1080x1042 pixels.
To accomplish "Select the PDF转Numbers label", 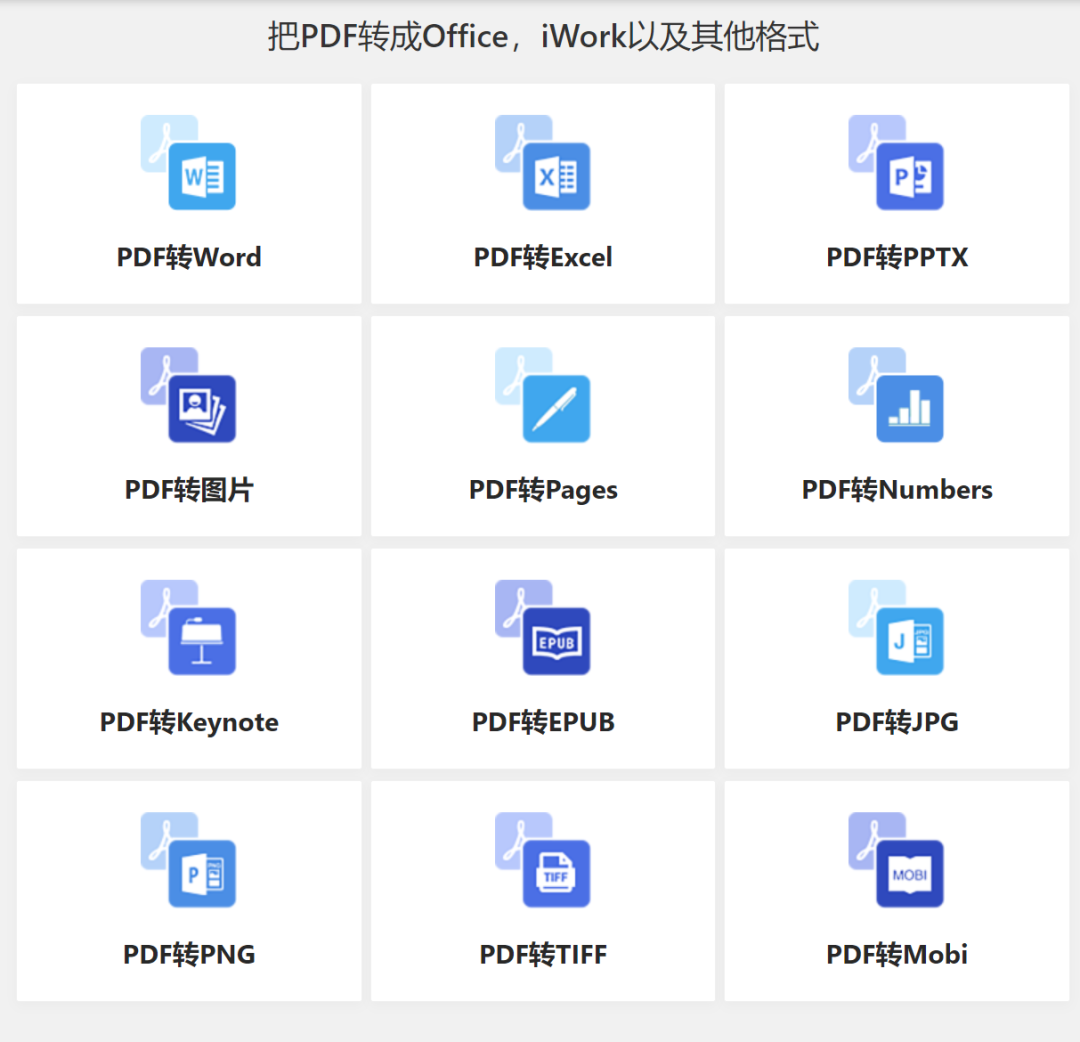I will (897, 490).
